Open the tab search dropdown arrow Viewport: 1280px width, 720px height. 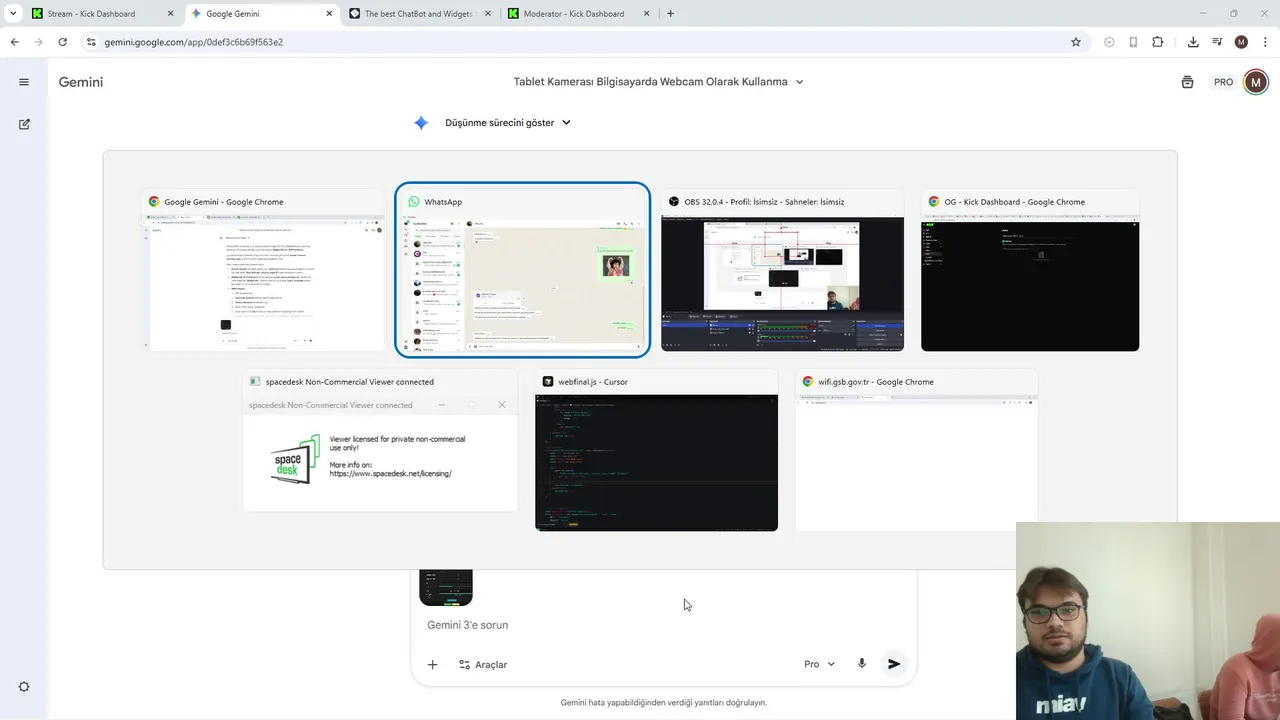coord(12,14)
